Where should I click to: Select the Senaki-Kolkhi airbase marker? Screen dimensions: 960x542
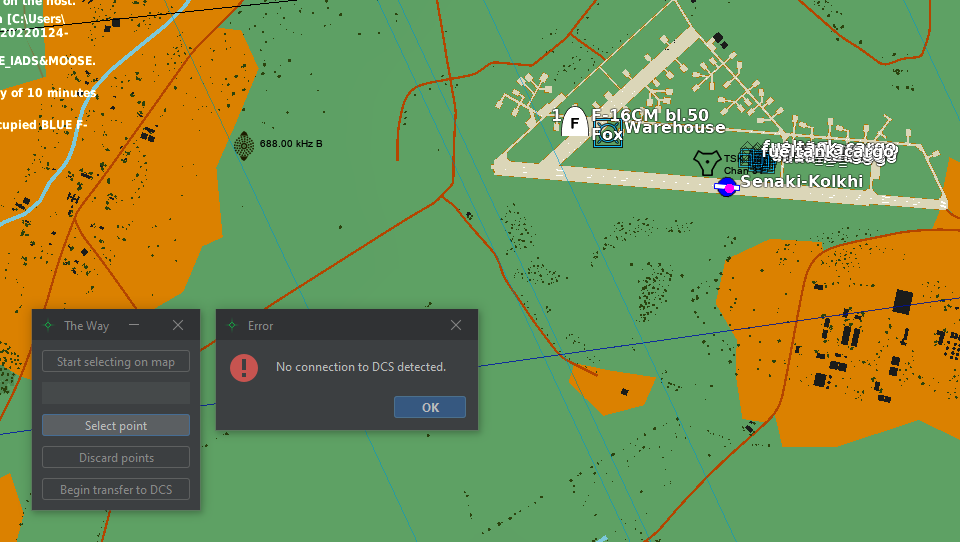(727, 187)
